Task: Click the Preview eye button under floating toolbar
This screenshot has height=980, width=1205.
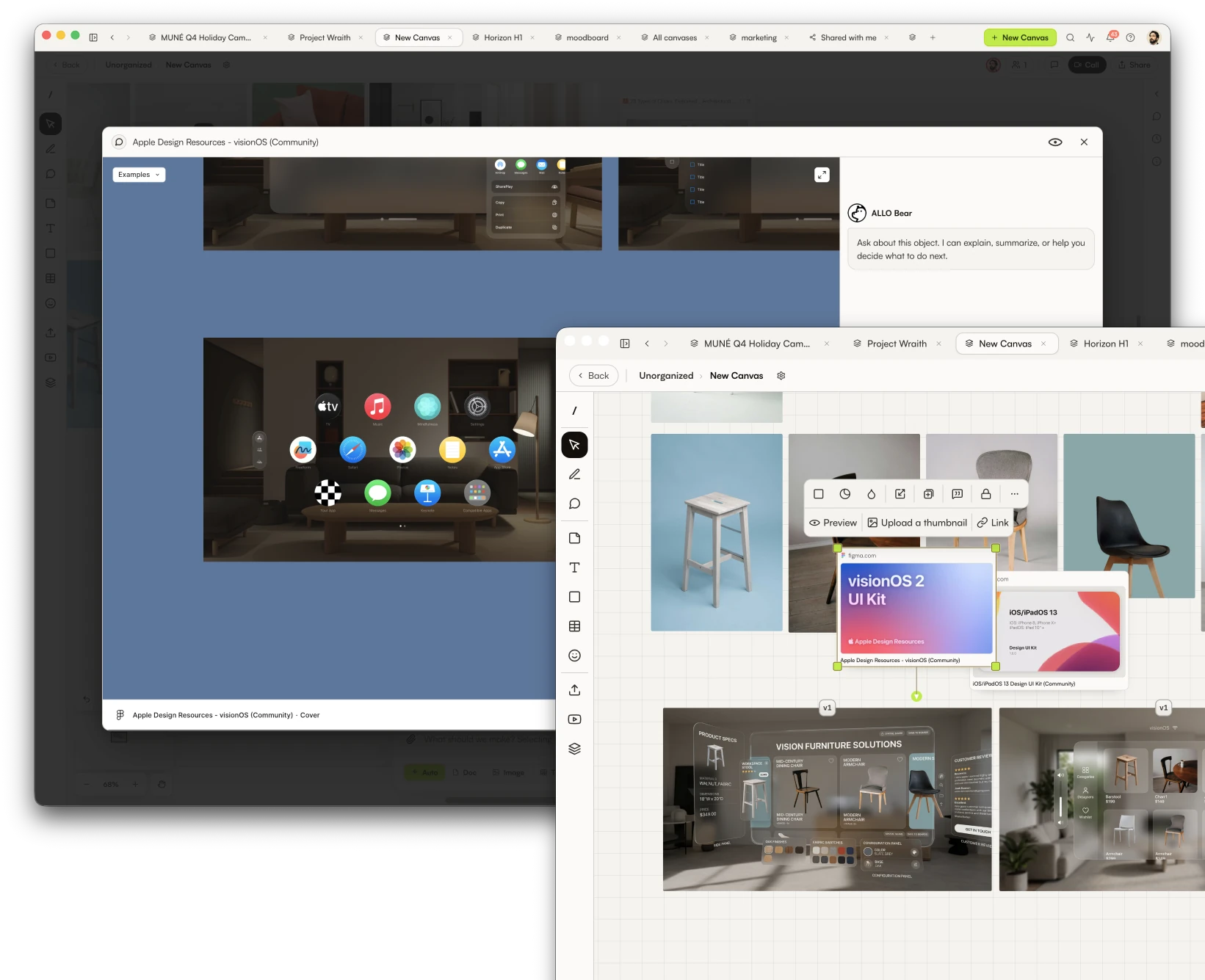Action: click(x=833, y=523)
